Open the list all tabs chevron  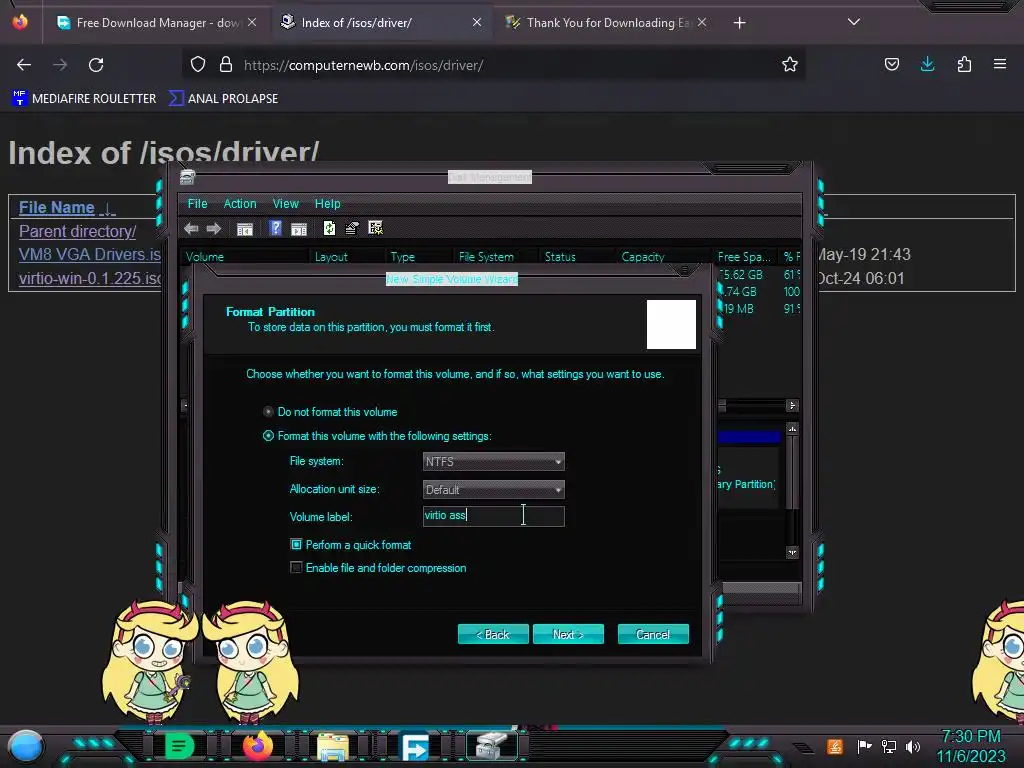coord(854,22)
